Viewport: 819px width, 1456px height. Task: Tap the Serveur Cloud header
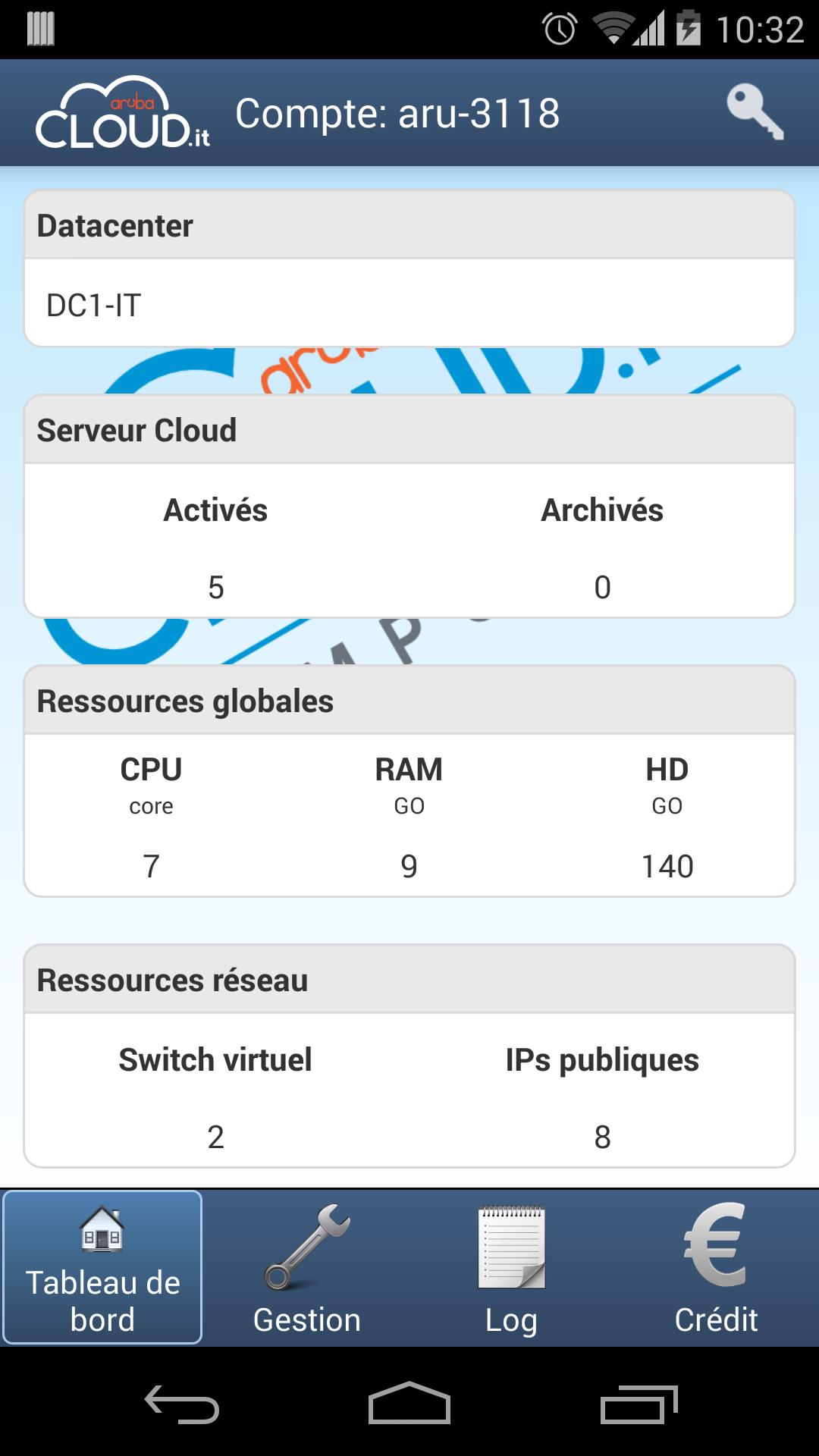click(x=409, y=430)
